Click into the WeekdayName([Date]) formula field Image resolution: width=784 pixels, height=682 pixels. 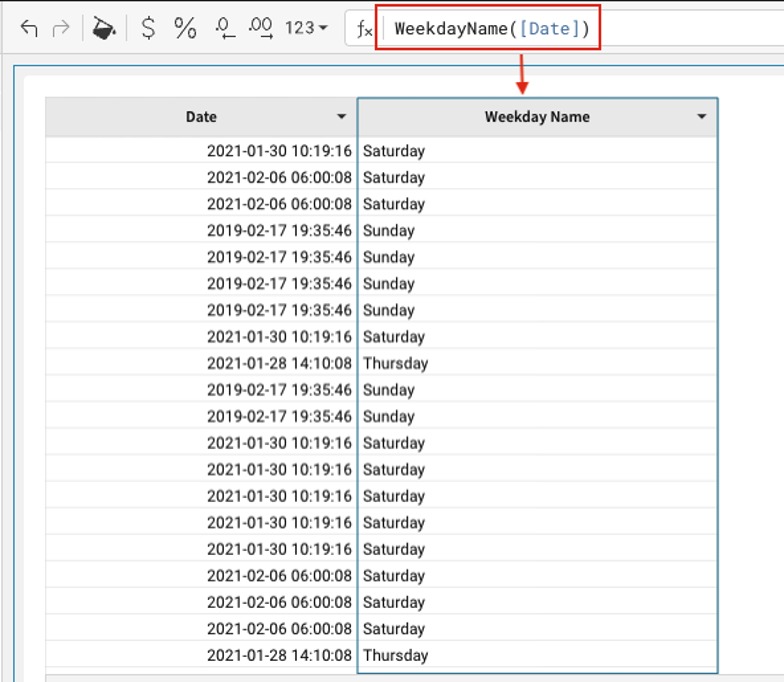point(488,28)
